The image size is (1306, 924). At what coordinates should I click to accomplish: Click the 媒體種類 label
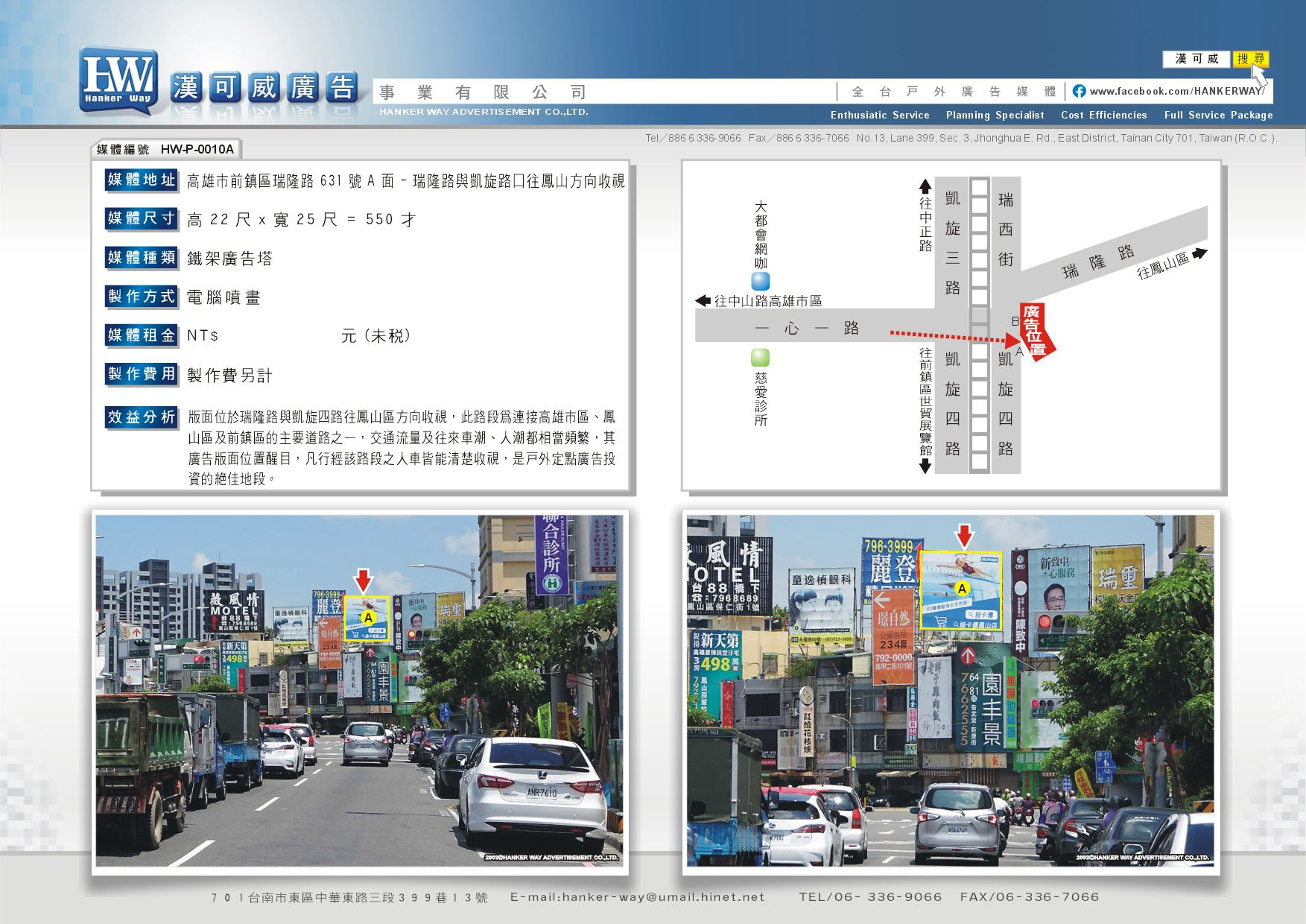[x=142, y=257]
